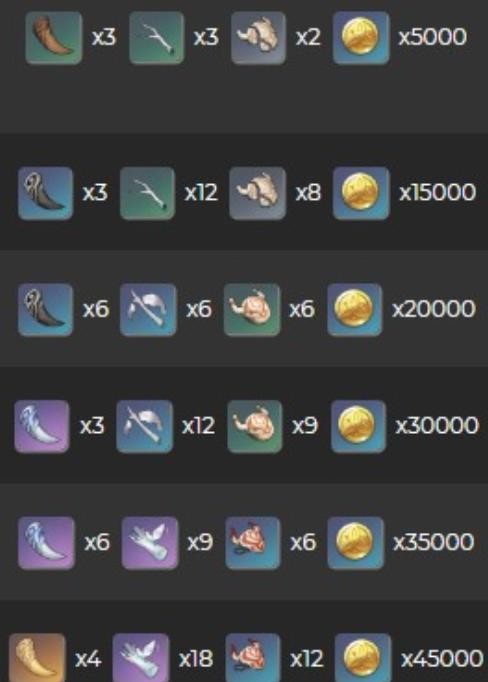Click the scythe icon labeled x12

click(144, 426)
